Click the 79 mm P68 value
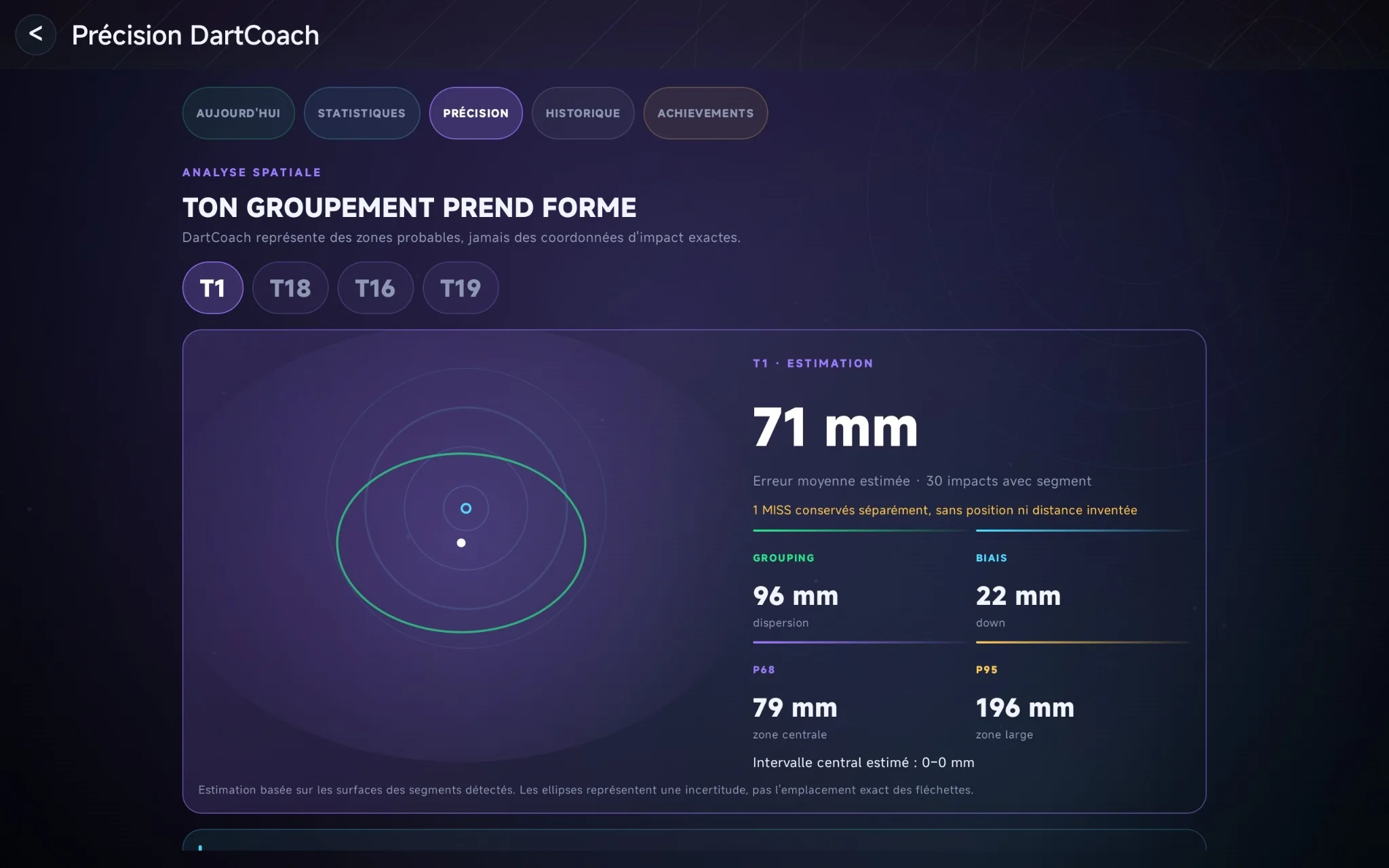The height and width of the screenshot is (868, 1389). 795,708
